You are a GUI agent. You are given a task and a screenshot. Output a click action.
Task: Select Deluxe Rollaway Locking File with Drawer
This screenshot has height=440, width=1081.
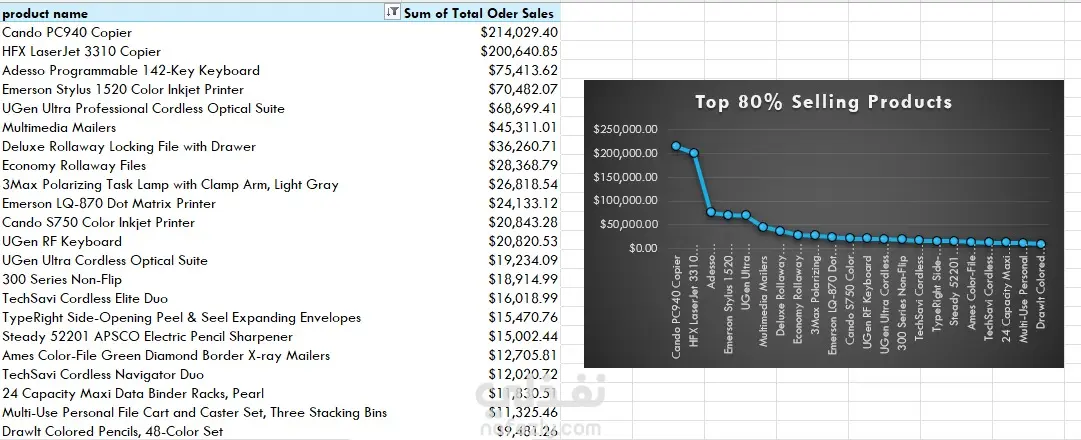(129, 147)
